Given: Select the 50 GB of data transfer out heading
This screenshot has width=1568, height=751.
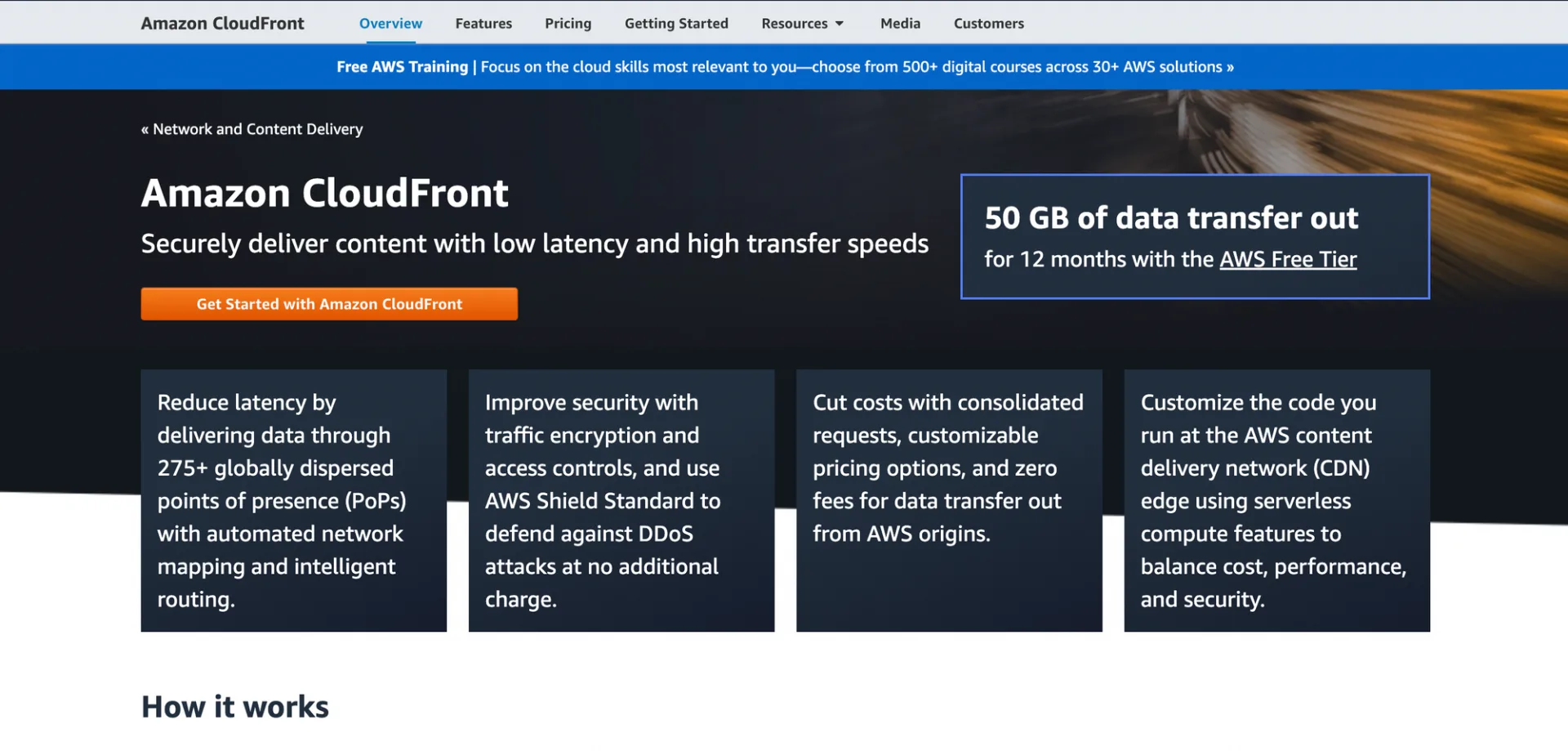Looking at the screenshot, I should [x=1171, y=218].
